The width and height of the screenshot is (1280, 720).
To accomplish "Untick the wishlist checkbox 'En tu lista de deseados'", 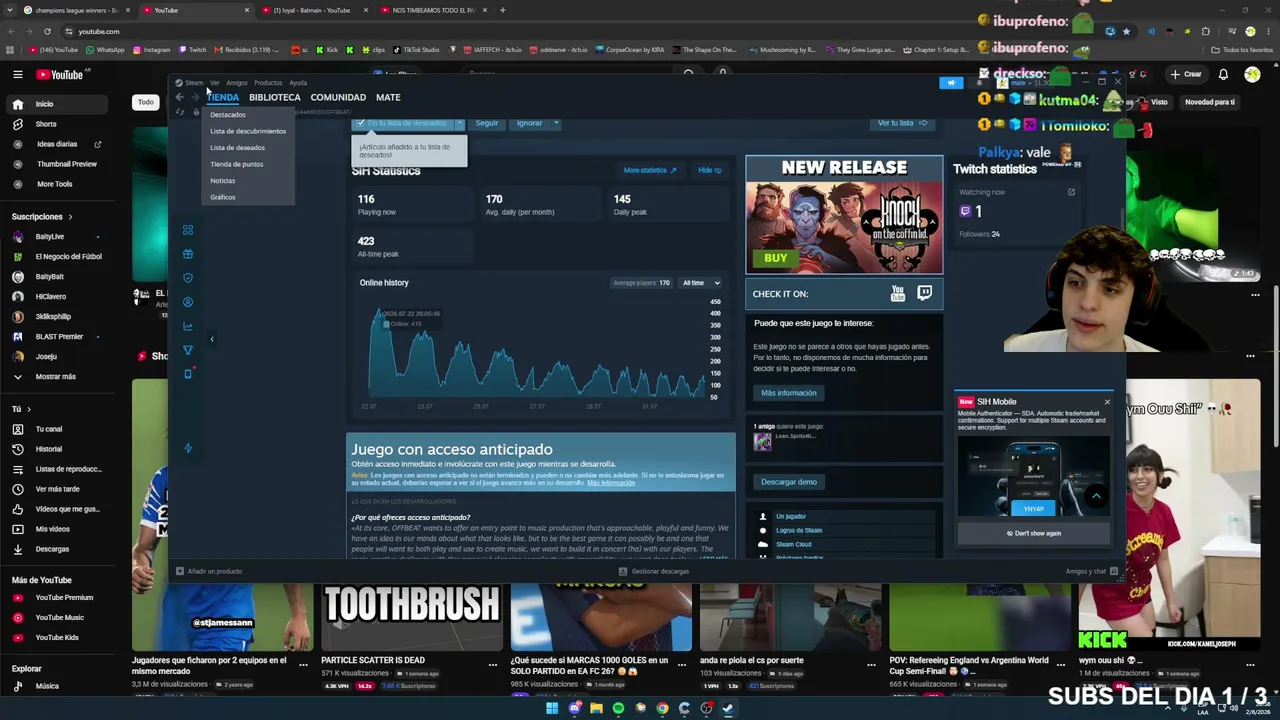I will click(361, 123).
